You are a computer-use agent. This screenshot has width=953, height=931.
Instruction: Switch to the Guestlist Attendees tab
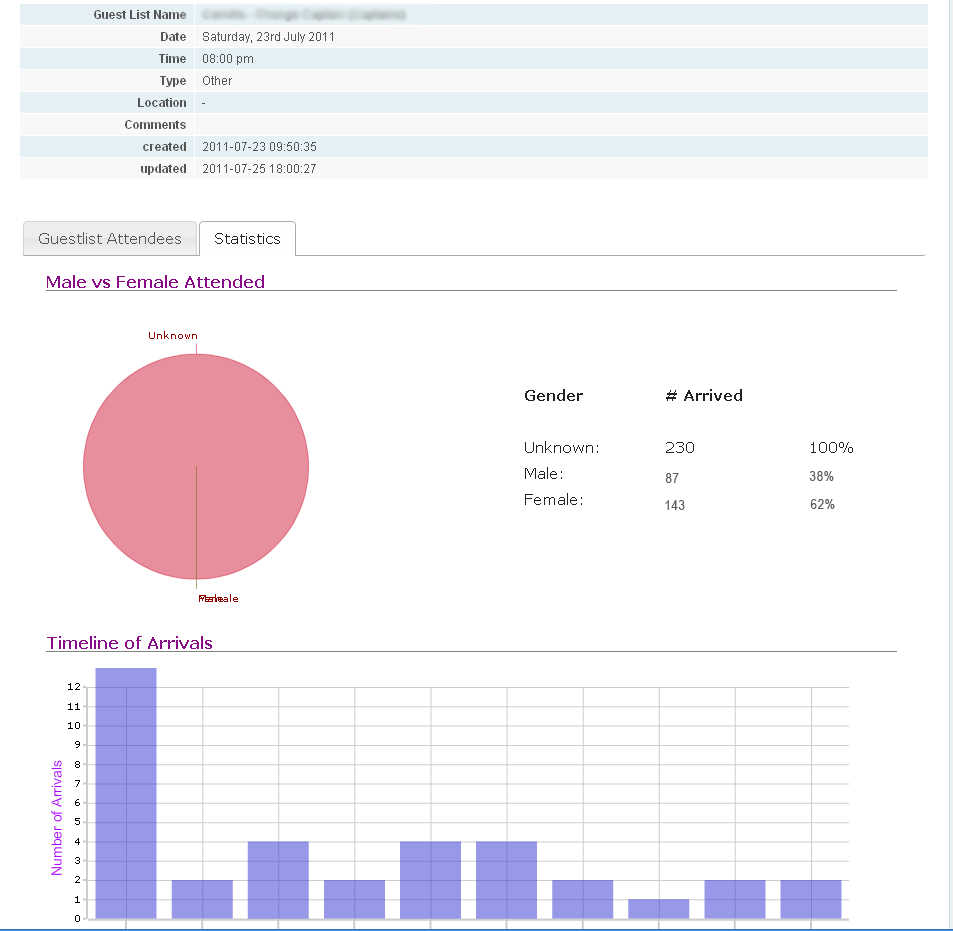point(110,239)
